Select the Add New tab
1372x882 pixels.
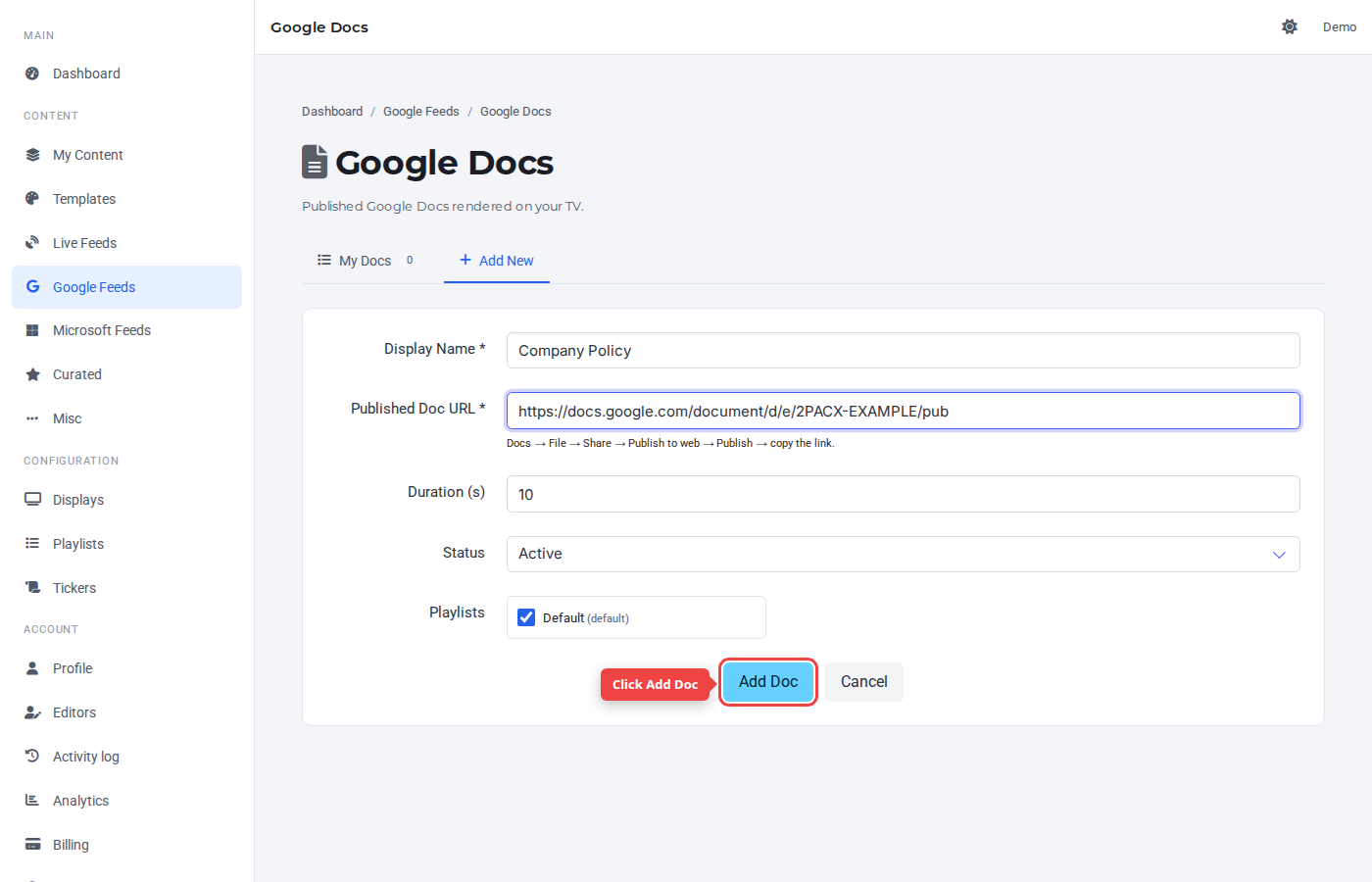497,261
